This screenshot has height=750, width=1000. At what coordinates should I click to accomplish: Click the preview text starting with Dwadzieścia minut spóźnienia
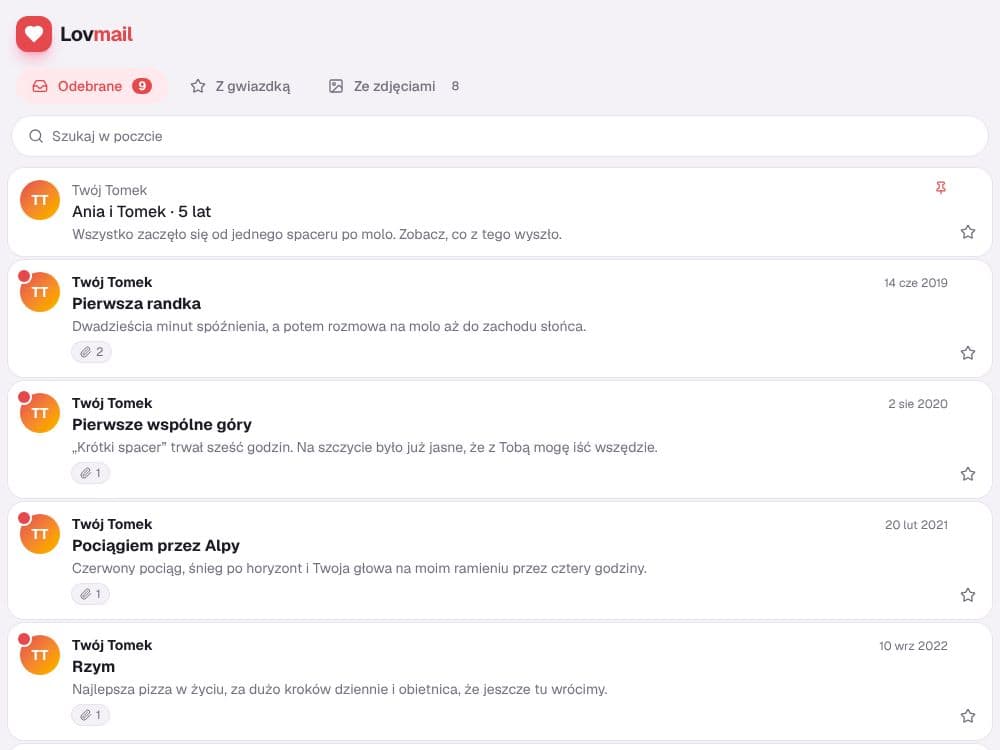coord(329,327)
